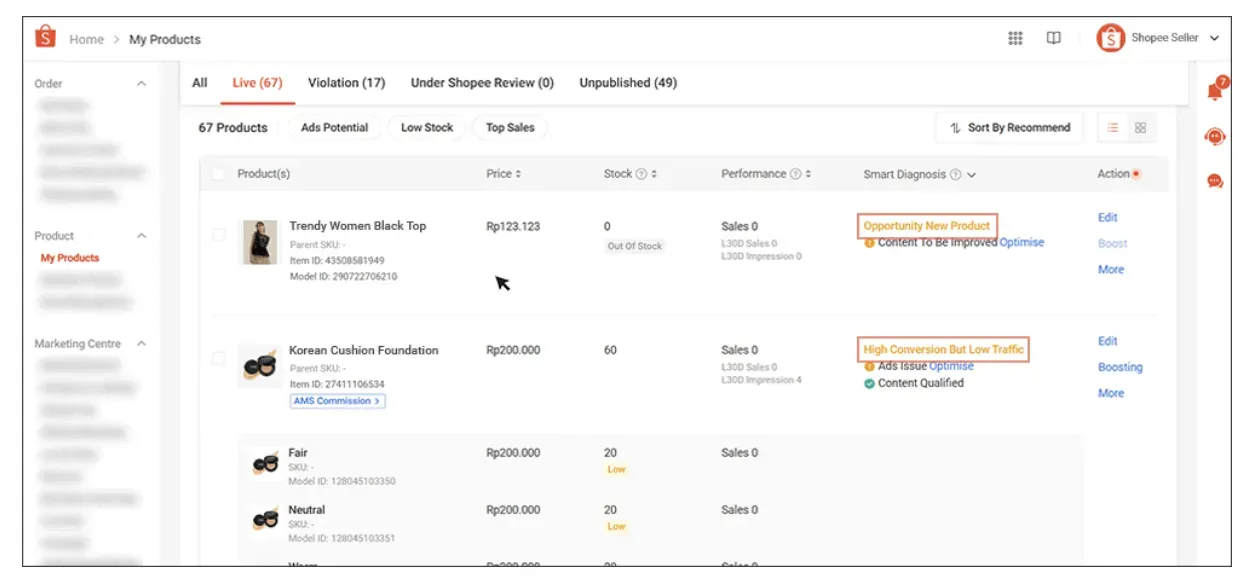
Task: Collapse the Marketing Centre sidebar section
Action: point(141,344)
